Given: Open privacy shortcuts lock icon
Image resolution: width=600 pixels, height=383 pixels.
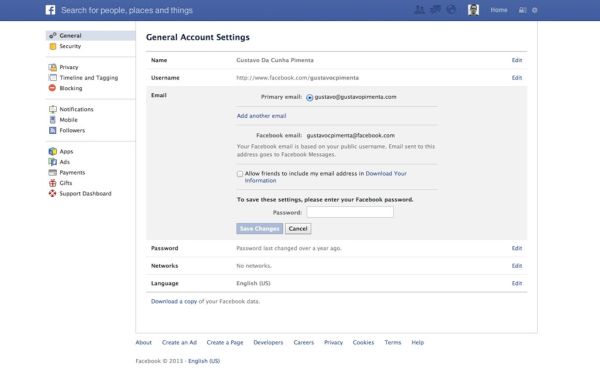Looking at the screenshot, I should (522, 10).
